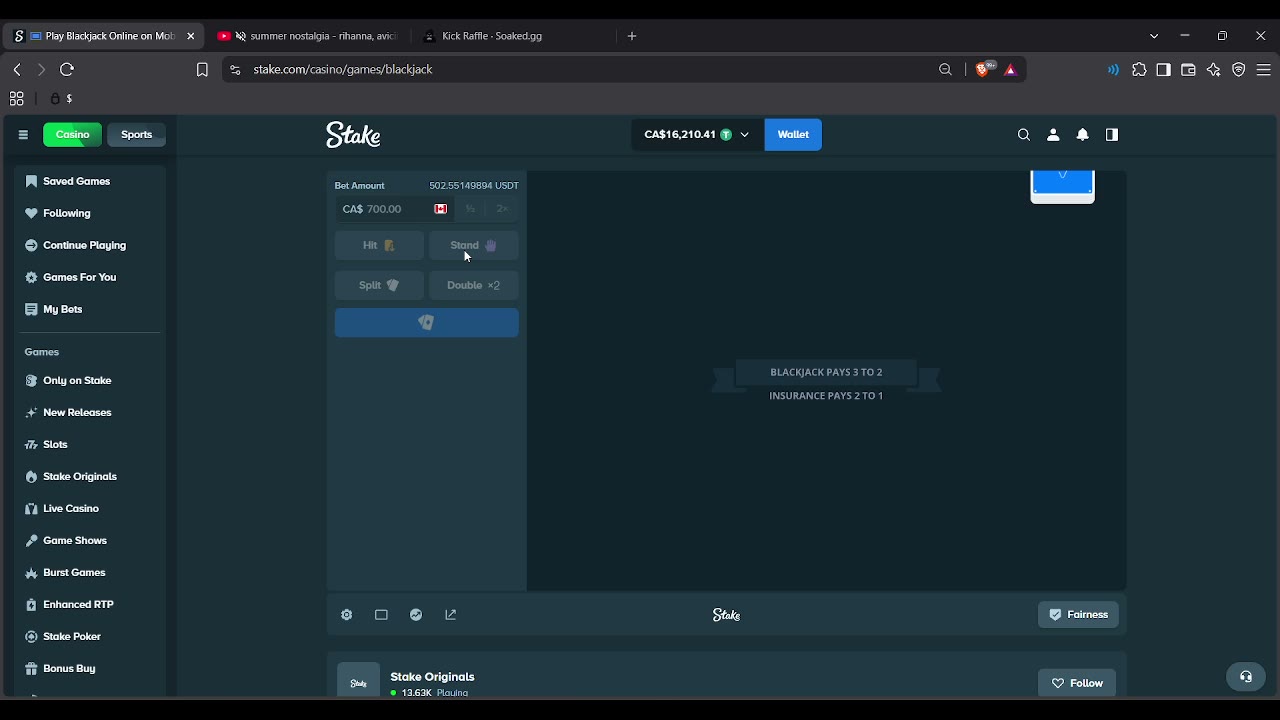Open Enhanced RTP in sidebar

tap(90, 604)
